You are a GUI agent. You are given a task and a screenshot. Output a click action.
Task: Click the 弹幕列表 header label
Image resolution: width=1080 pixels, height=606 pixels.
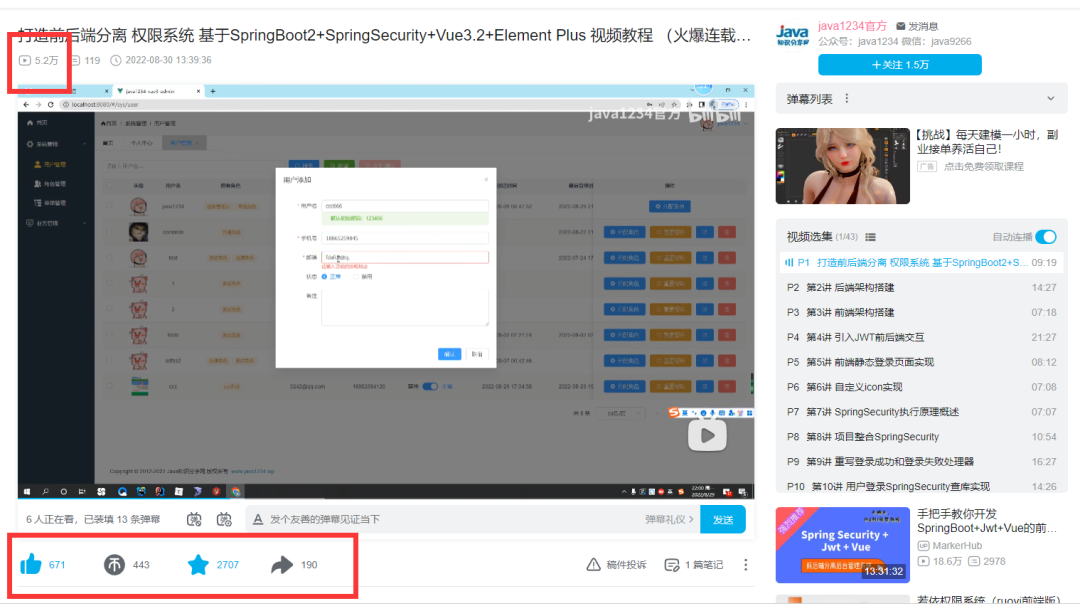point(809,98)
